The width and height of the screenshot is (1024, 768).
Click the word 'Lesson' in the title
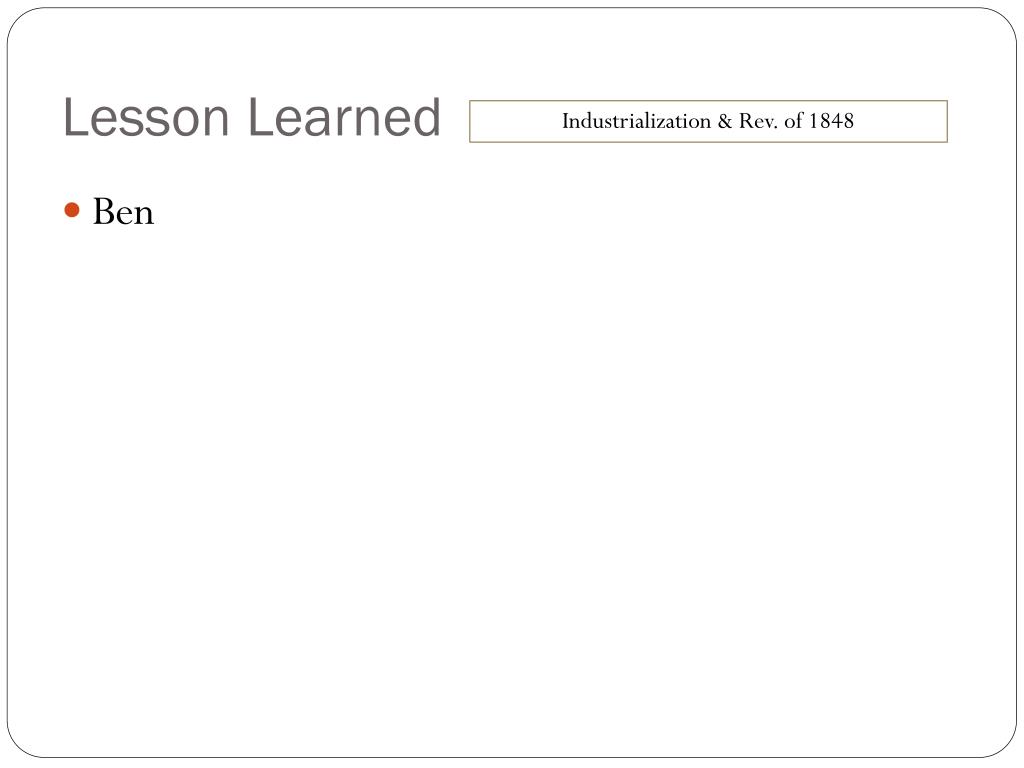146,117
